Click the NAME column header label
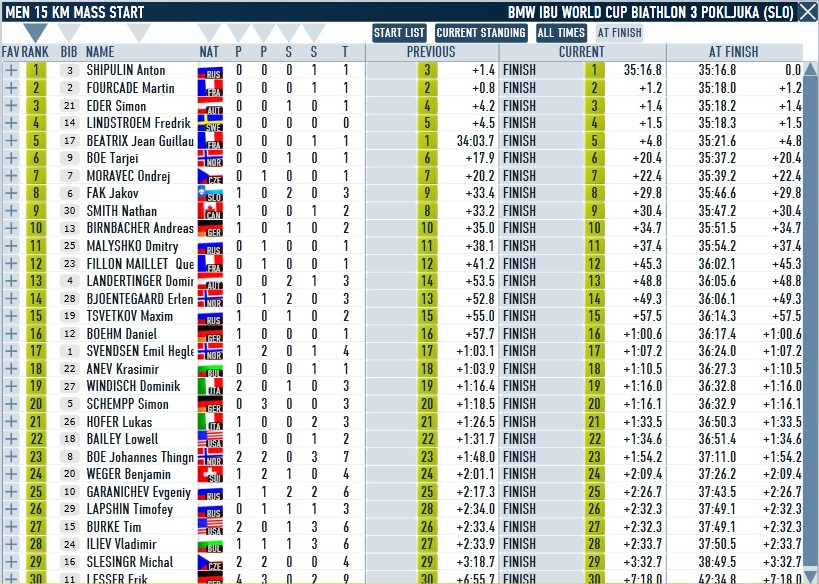The image size is (819, 584). tap(100, 52)
